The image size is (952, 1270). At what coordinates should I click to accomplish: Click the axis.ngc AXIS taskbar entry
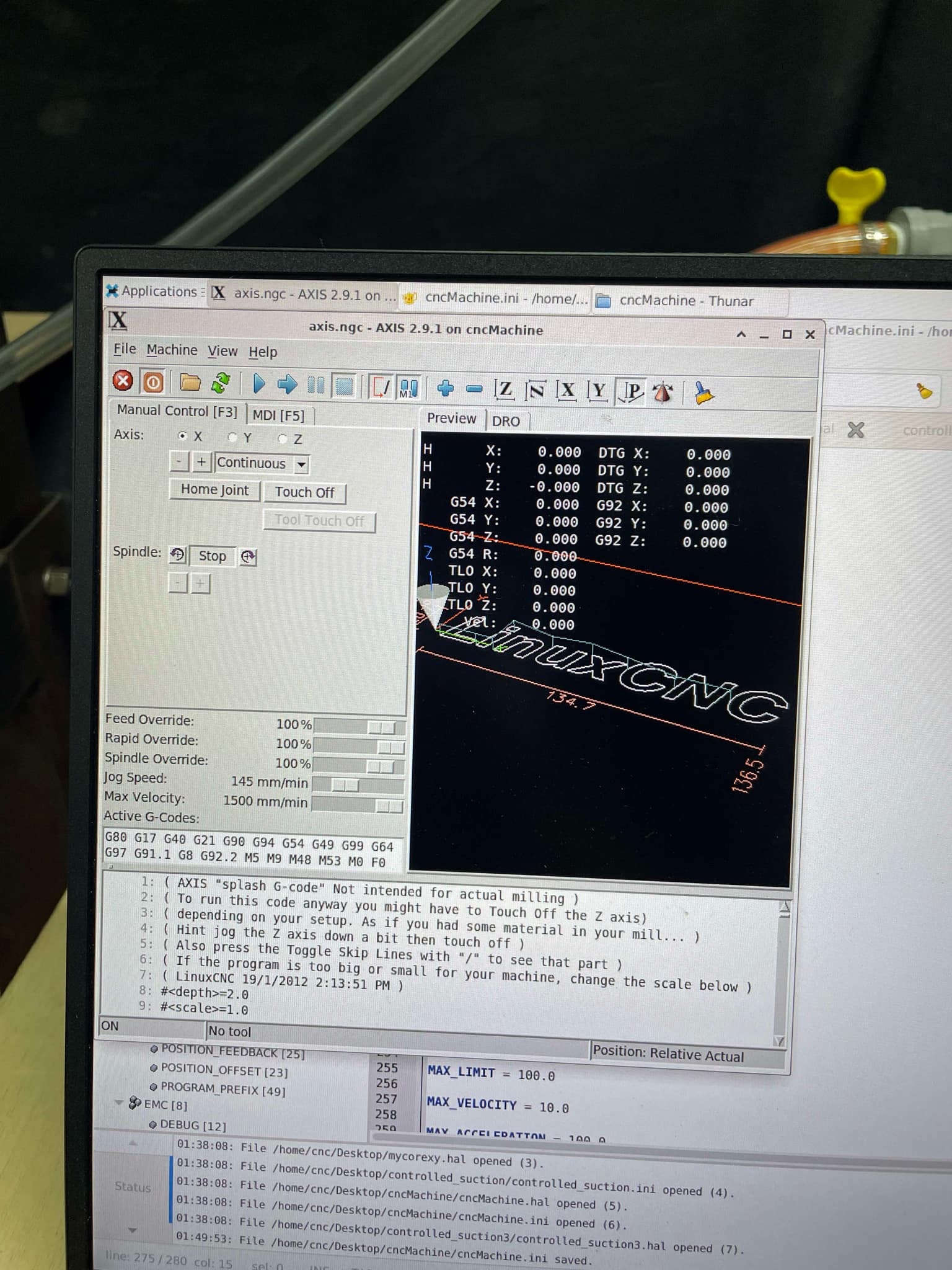(303, 294)
